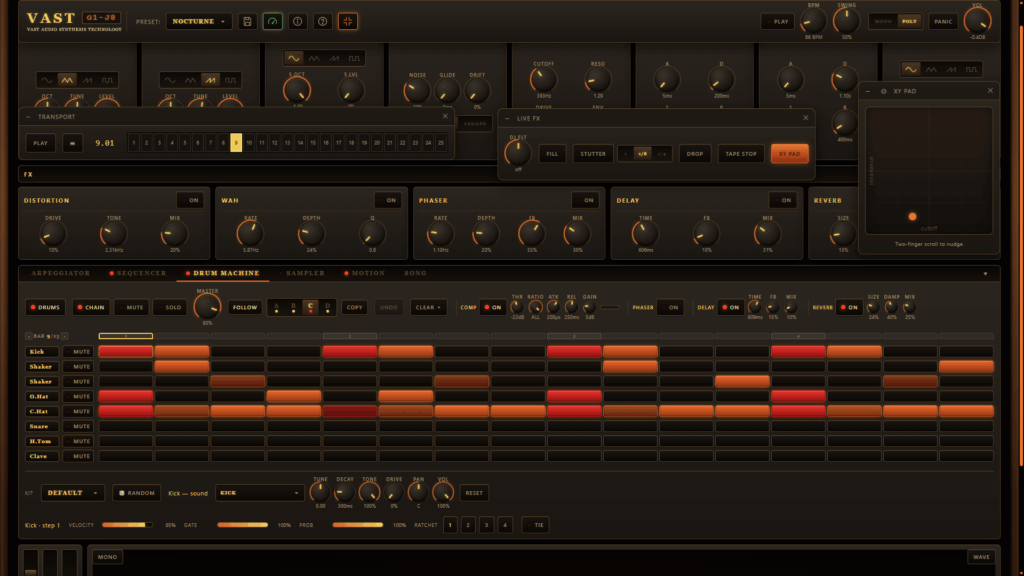1024x576 pixels.
Task: Click the rewind-to-start icon in Transport
Action: point(72,143)
